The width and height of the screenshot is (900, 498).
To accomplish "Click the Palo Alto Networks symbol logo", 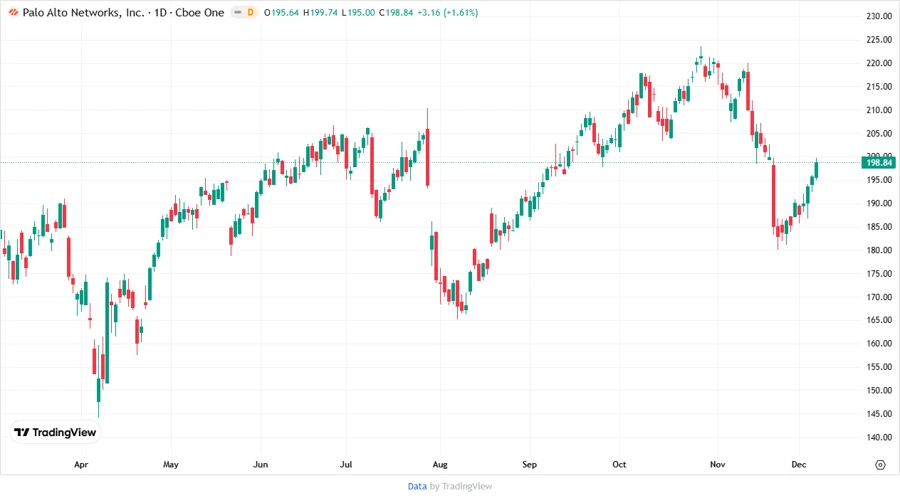I will point(13,13).
